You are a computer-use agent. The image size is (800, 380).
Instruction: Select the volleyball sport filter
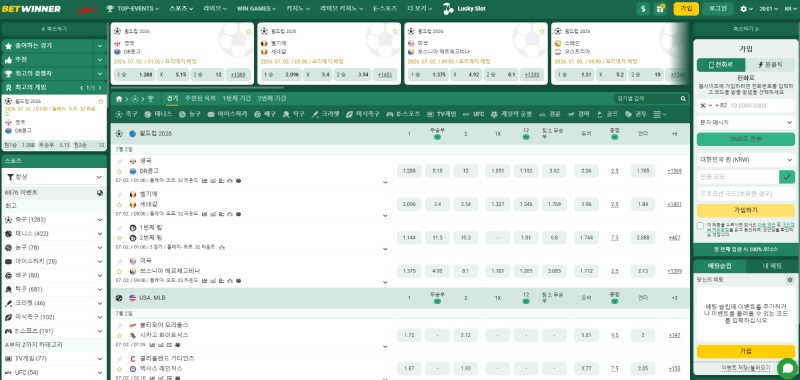[265, 114]
